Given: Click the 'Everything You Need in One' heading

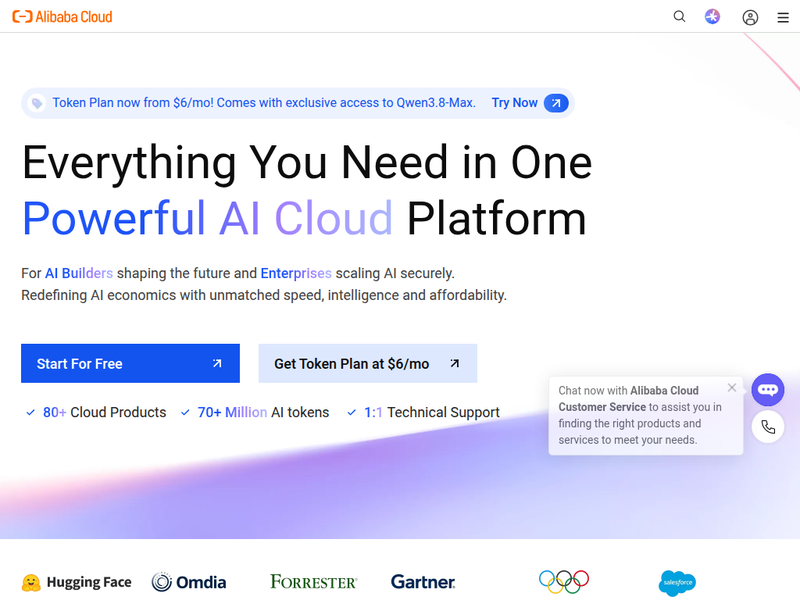Looking at the screenshot, I should [307, 163].
